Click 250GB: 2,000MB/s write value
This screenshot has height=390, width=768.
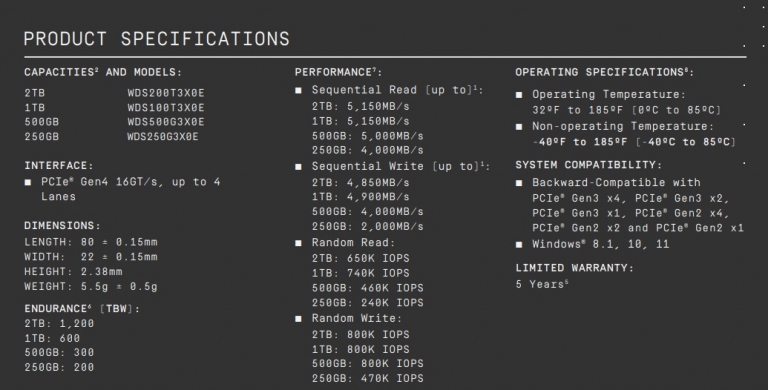pos(368,226)
